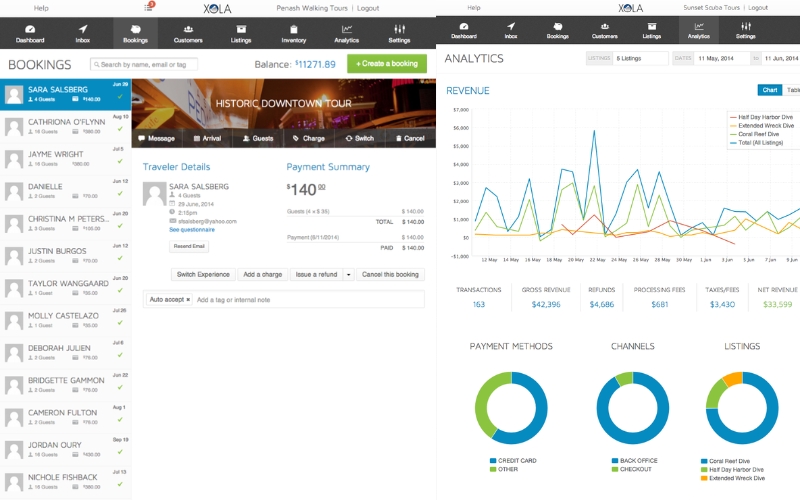Select Nichole Fishback booking row

[x=65, y=482]
